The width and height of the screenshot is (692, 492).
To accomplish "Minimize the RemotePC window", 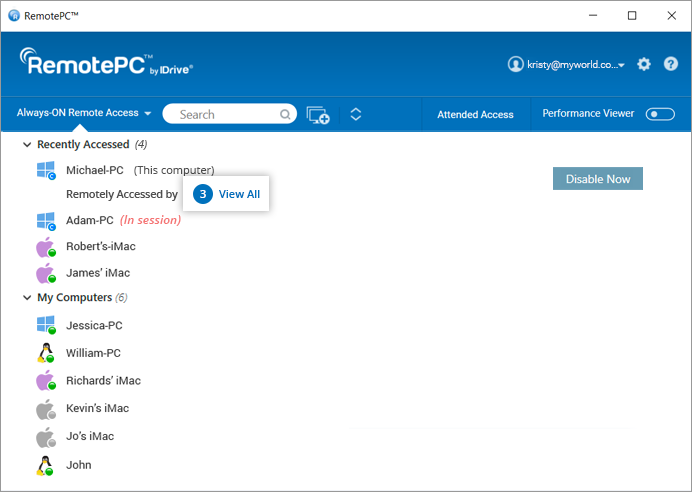I will coord(593,15).
